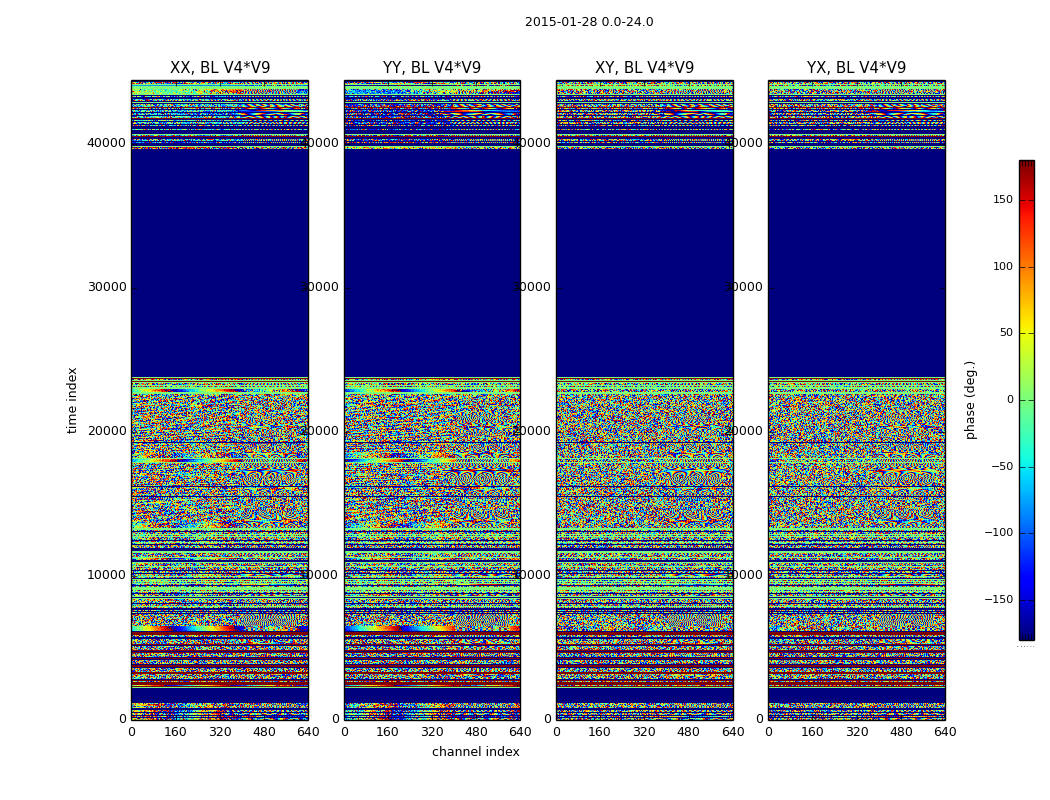
Task: Click the 480 tick under the YX panel
Action: pos(901,732)
